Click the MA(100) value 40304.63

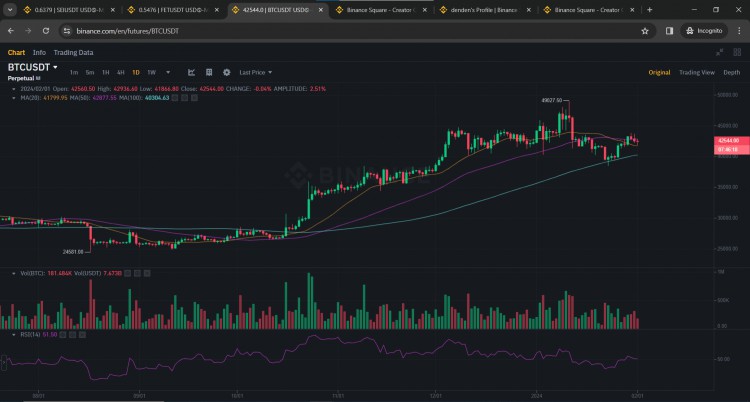(x=156, y=98)
